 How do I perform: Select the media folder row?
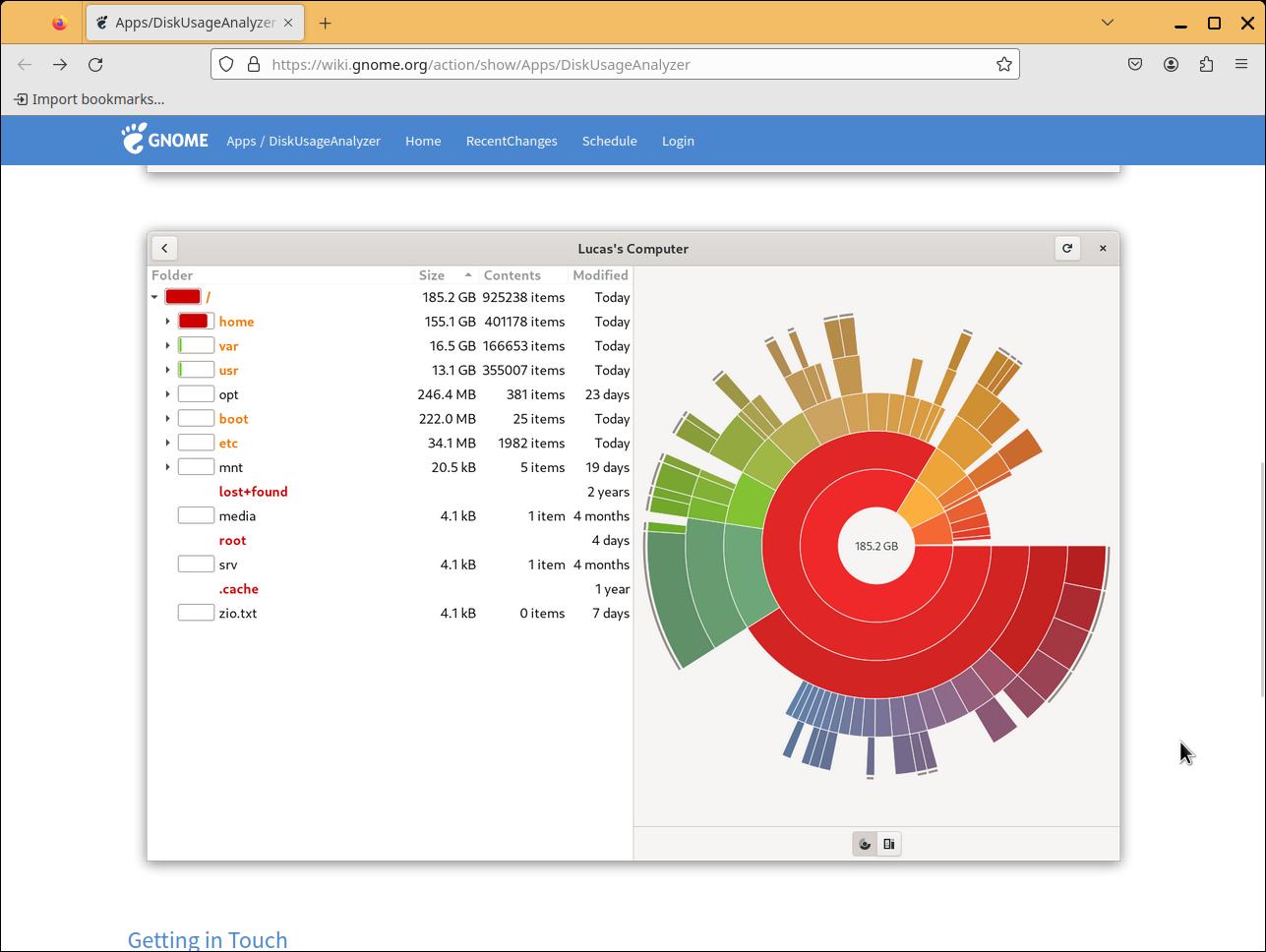pos(390,516)
